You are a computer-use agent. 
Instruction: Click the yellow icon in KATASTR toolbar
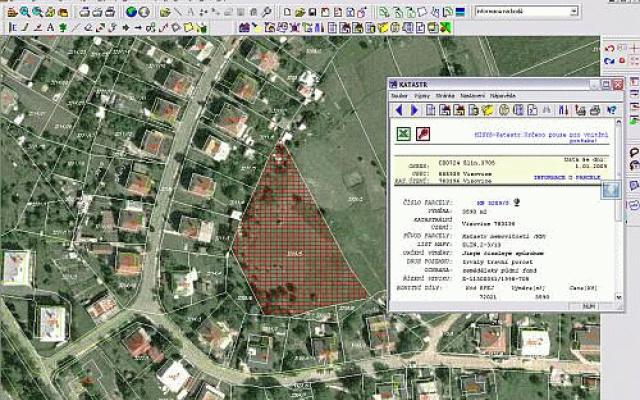[487, 110]
